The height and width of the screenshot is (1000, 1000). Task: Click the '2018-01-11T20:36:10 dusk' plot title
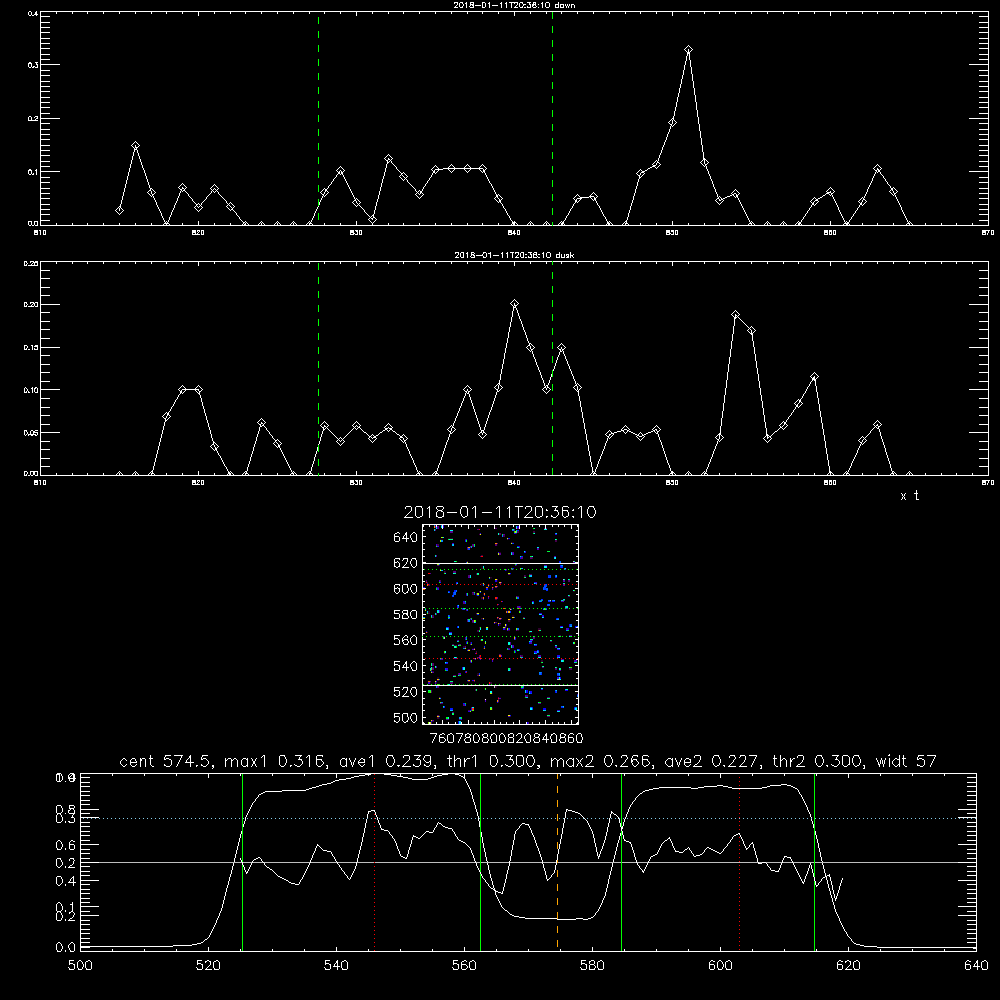[514, 255]
